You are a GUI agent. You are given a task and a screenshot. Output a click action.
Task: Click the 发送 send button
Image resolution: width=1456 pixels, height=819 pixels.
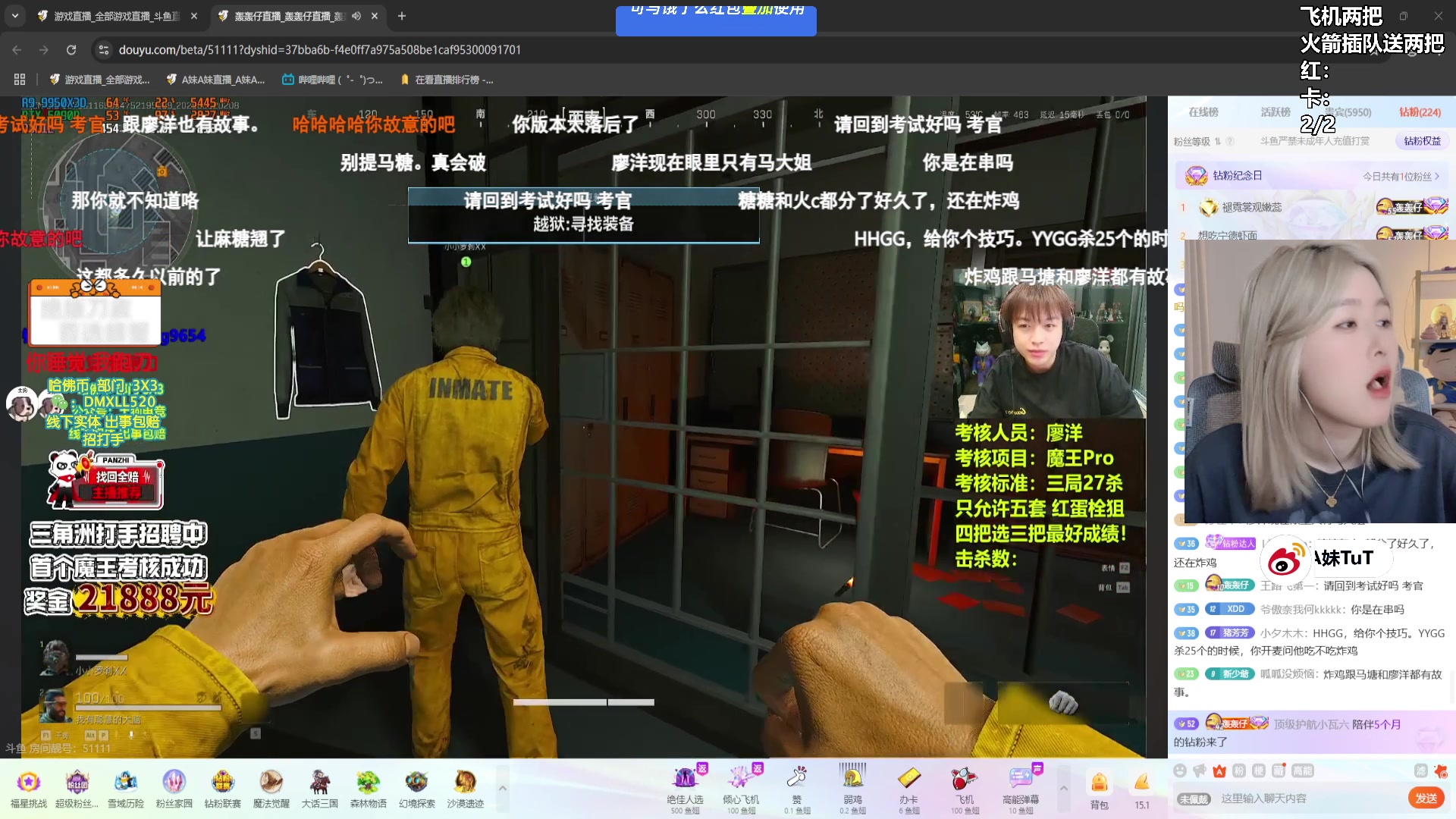(1426, 798)
